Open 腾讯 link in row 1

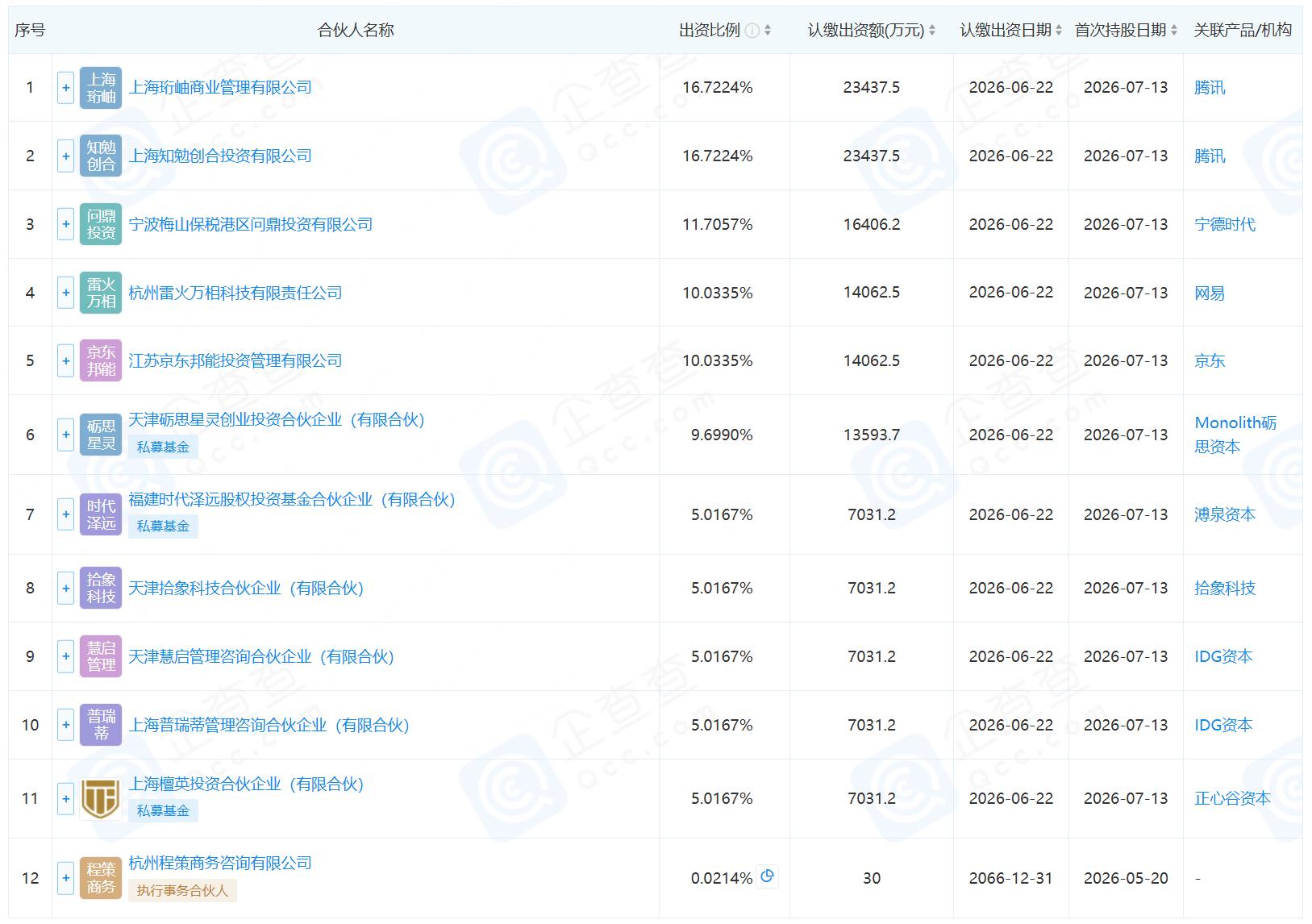(1210, 87)
